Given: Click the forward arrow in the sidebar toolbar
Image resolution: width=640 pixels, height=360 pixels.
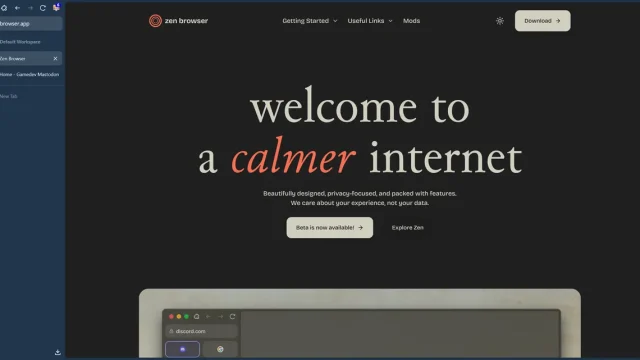Looking at the screenshot, I should tap(30, 8).
